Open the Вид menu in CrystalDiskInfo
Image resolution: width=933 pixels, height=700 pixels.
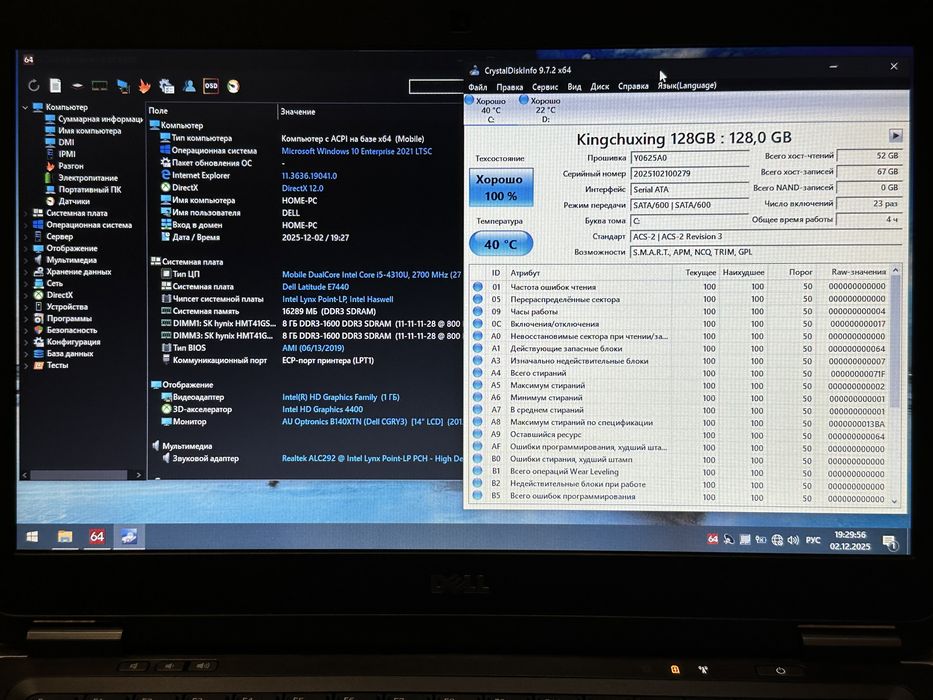(574, 86)
